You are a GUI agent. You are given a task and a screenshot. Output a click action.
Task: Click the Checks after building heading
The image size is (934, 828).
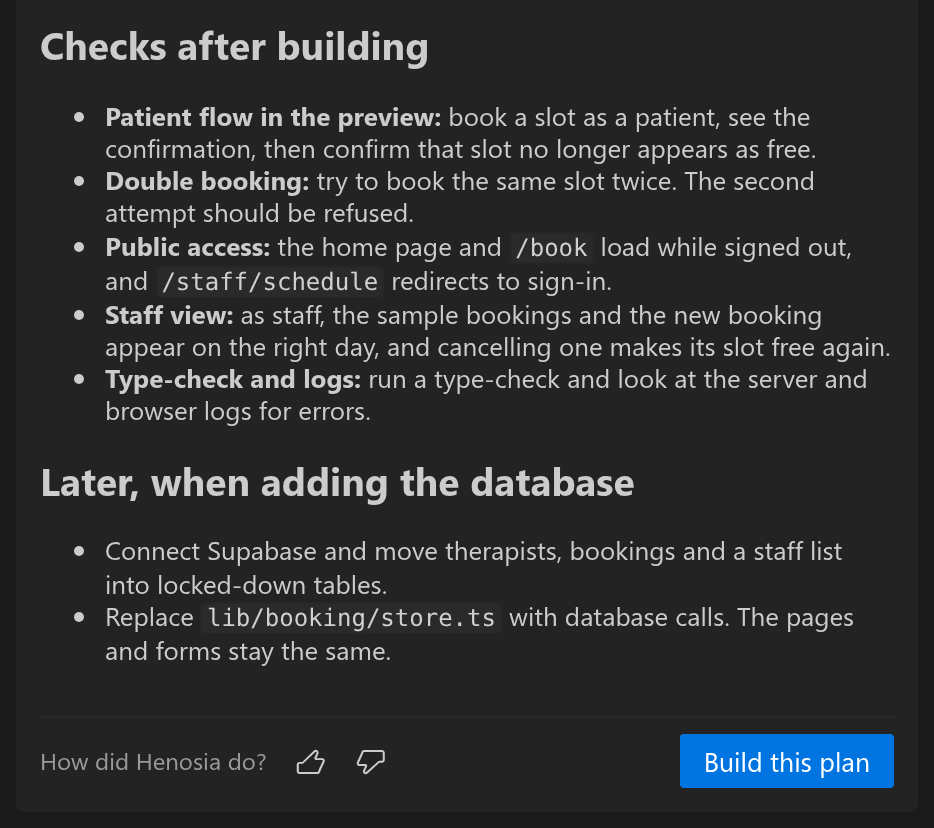point(234,48)
